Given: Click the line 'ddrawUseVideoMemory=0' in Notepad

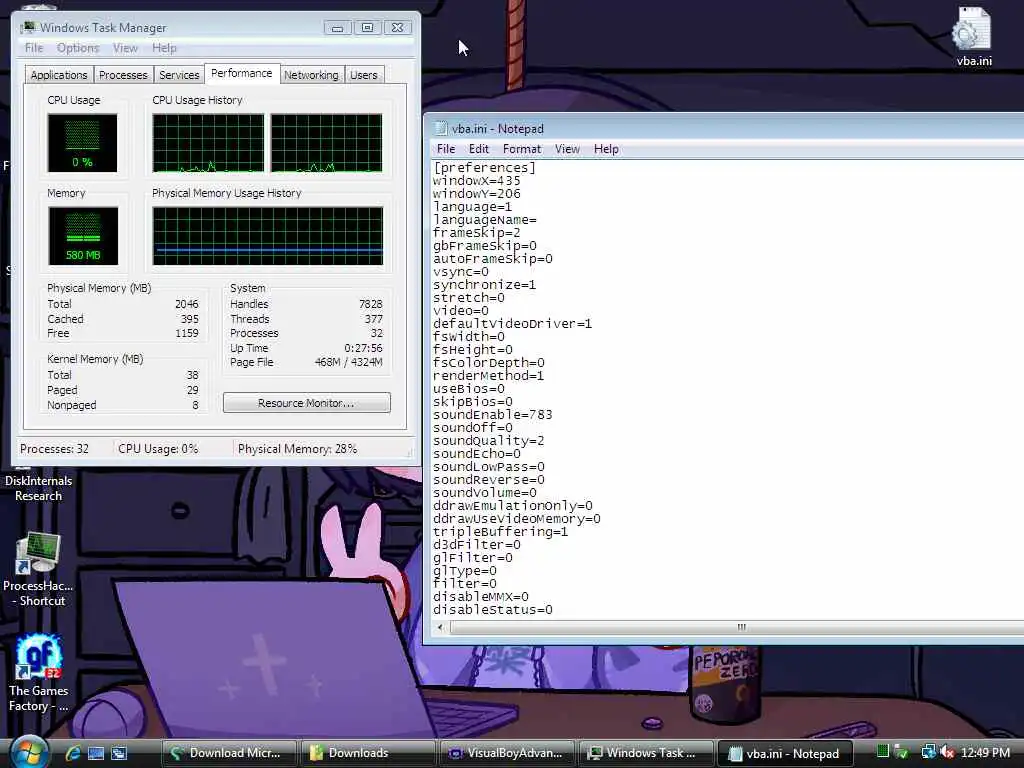Looking at the screenshot, I should click(x=517, y=519).
